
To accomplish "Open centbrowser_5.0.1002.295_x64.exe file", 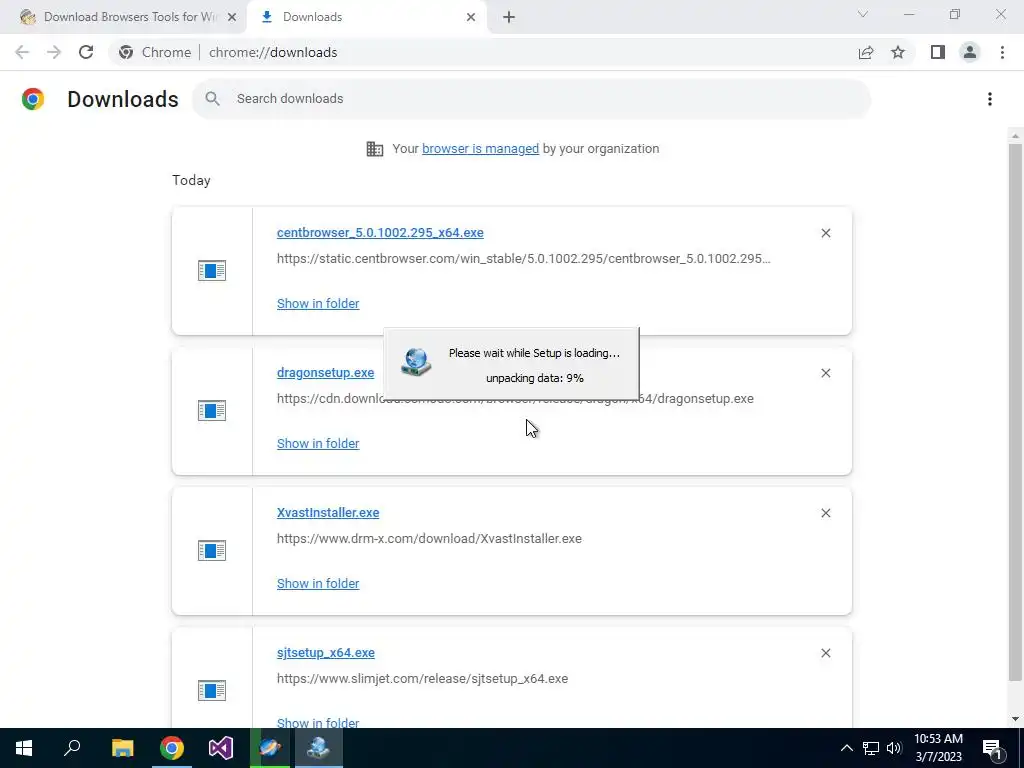I will (x=380, y=232).
